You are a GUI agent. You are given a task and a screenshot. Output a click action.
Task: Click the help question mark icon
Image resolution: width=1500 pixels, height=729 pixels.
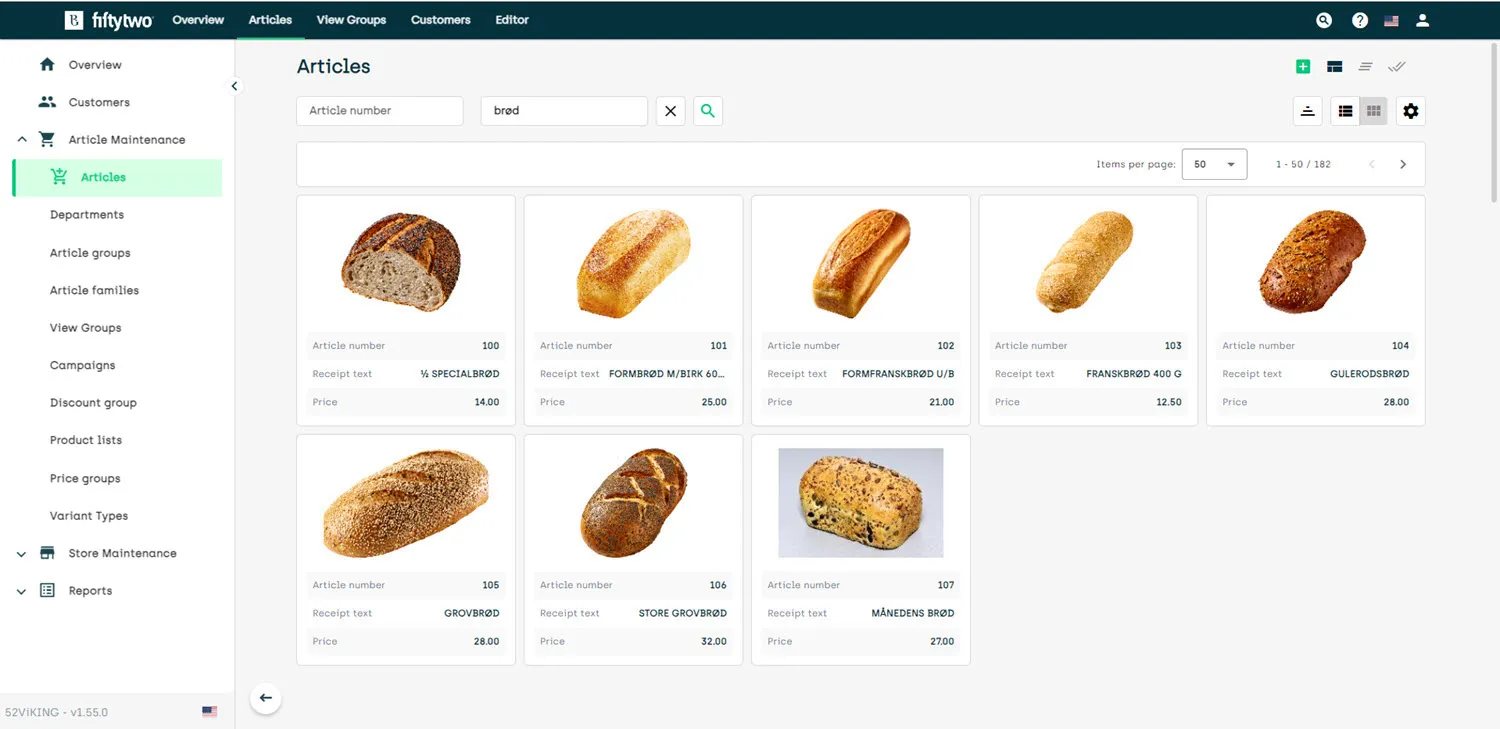click(x=1360, y=20)
